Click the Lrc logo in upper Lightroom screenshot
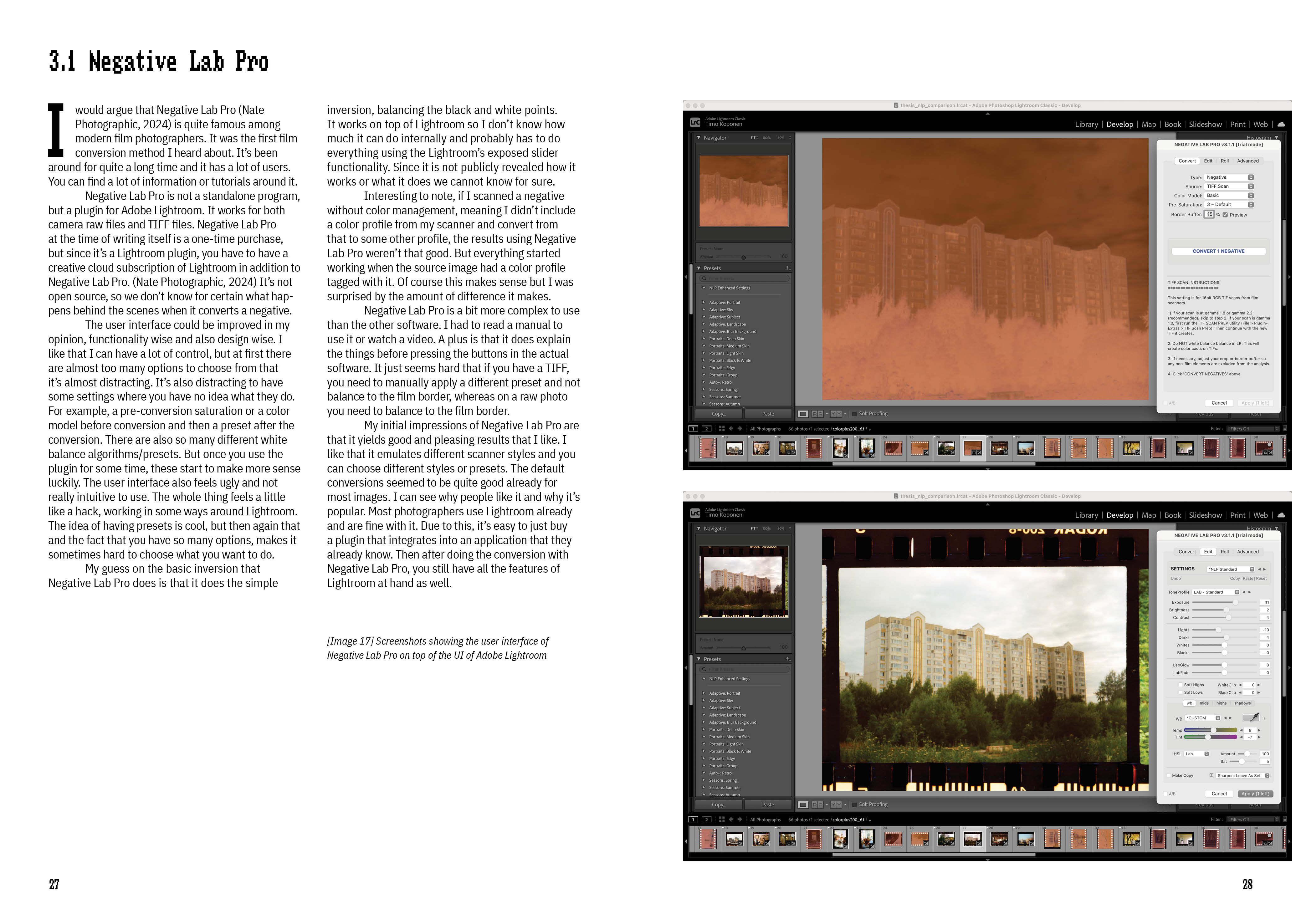This screenshot has width=1301, height=924. (695, 122)
